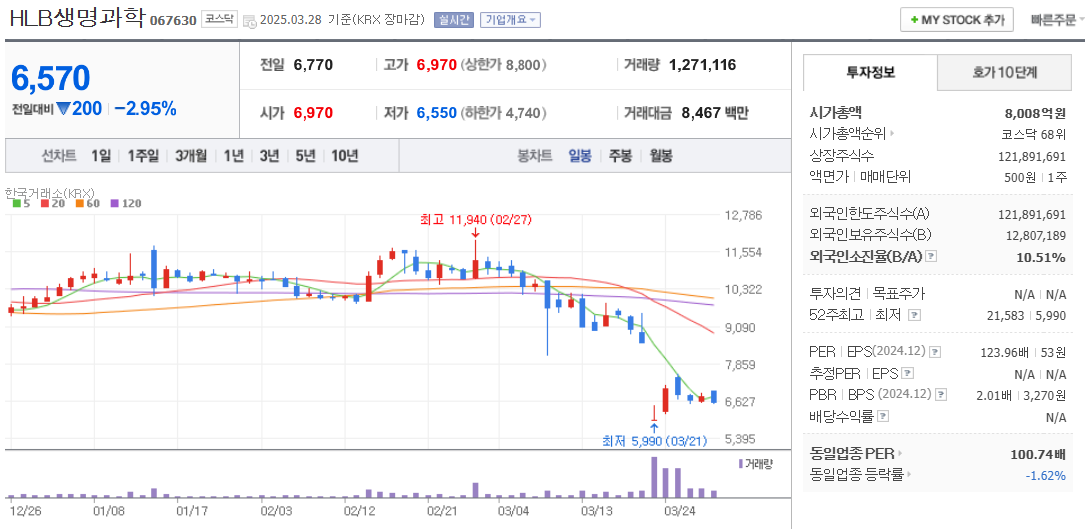The height and width of the screenshot is (529, 1092).
Task: Click the purple 120-day moving average legend marker
Action: click(x=114, y=203)
